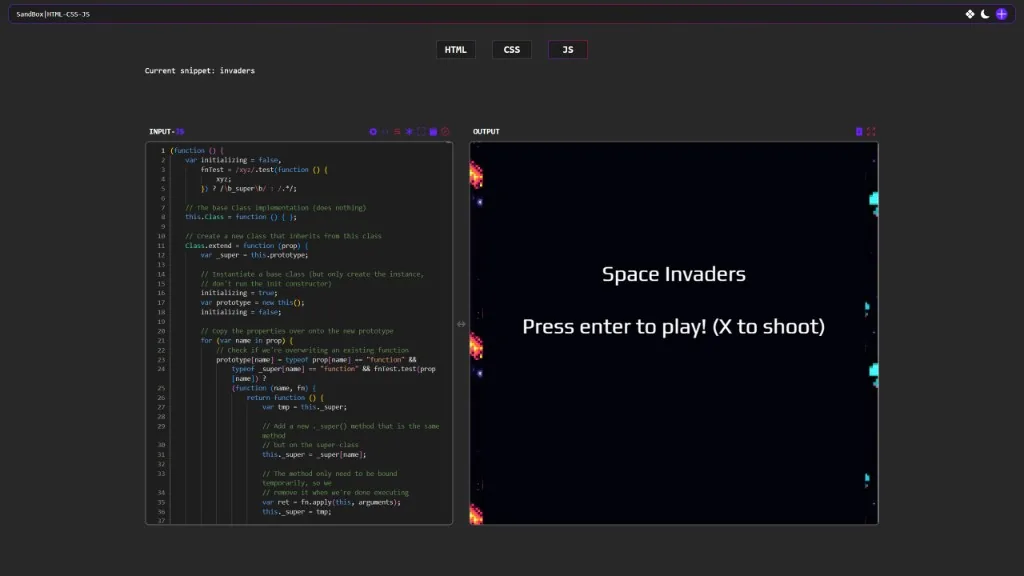Click the 'OUTPUT' panel label
The height and width of the screenshot is (576, 1024).
click(486, 131)
